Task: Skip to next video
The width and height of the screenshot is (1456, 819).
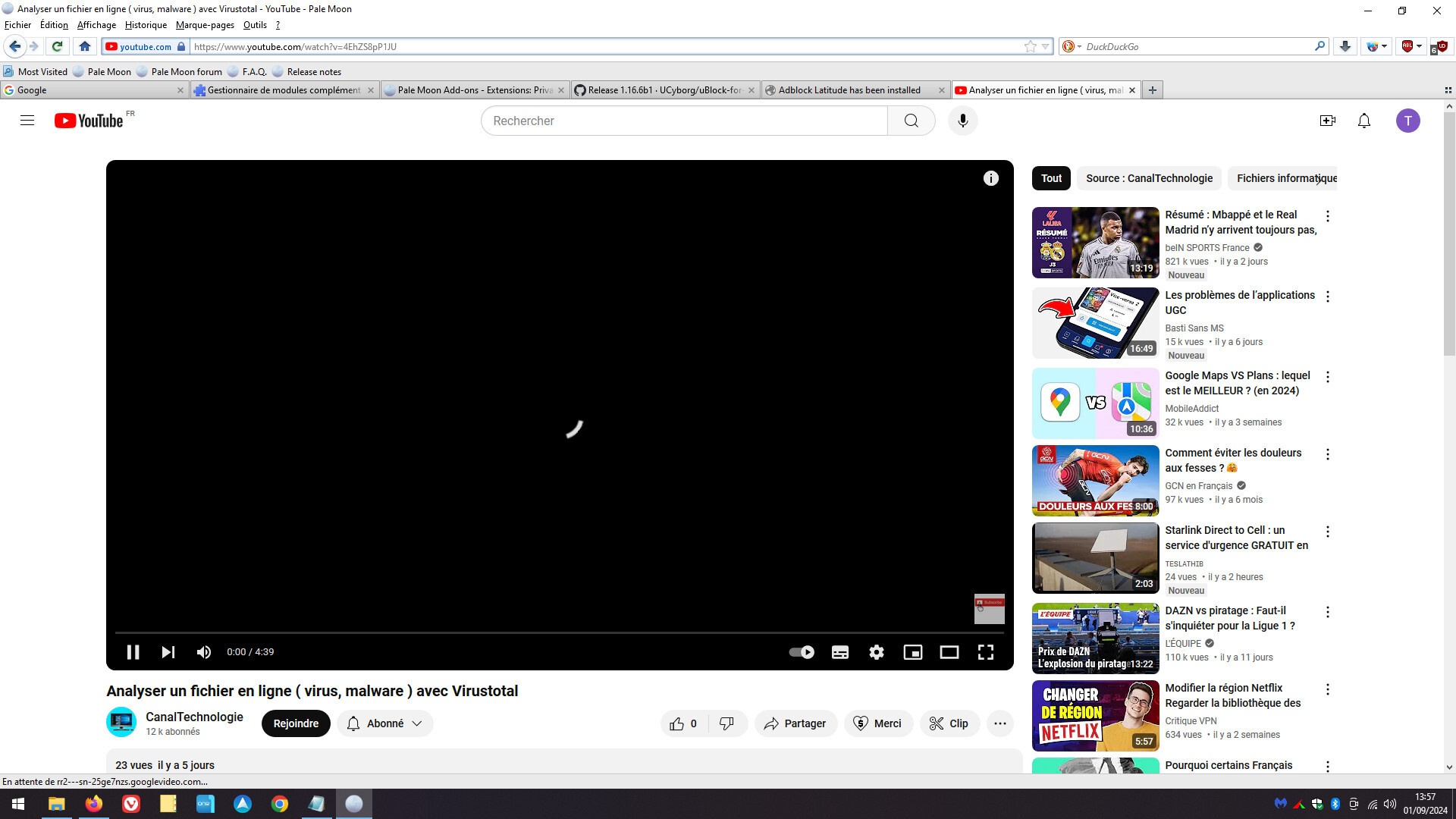Action: 168,652
